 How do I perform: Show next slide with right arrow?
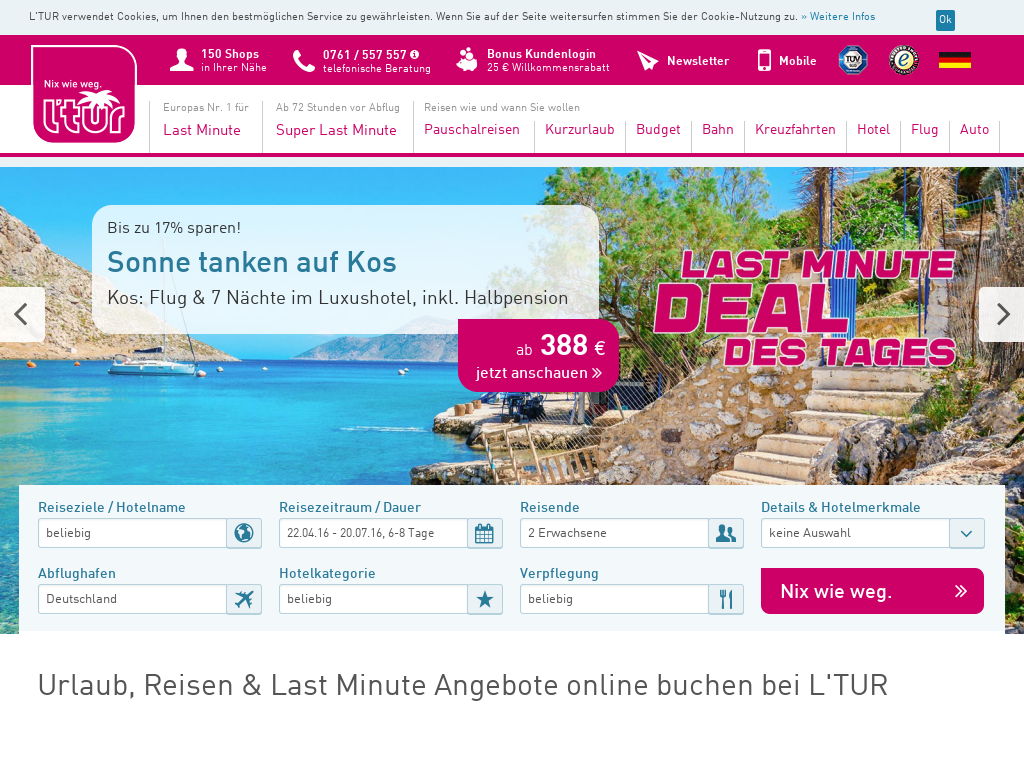1002,314
